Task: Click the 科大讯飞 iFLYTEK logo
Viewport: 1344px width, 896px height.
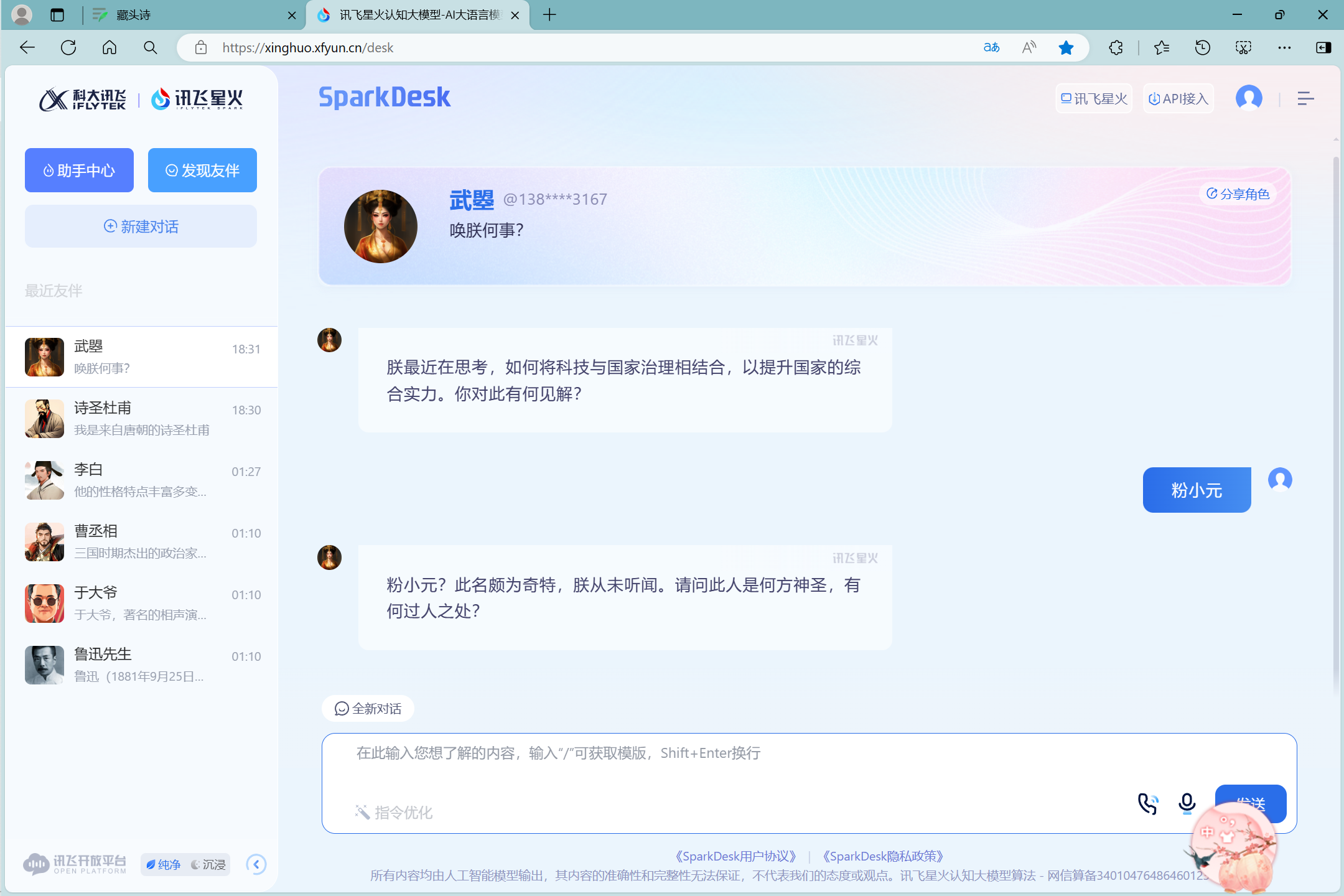Action: [82, 99]
